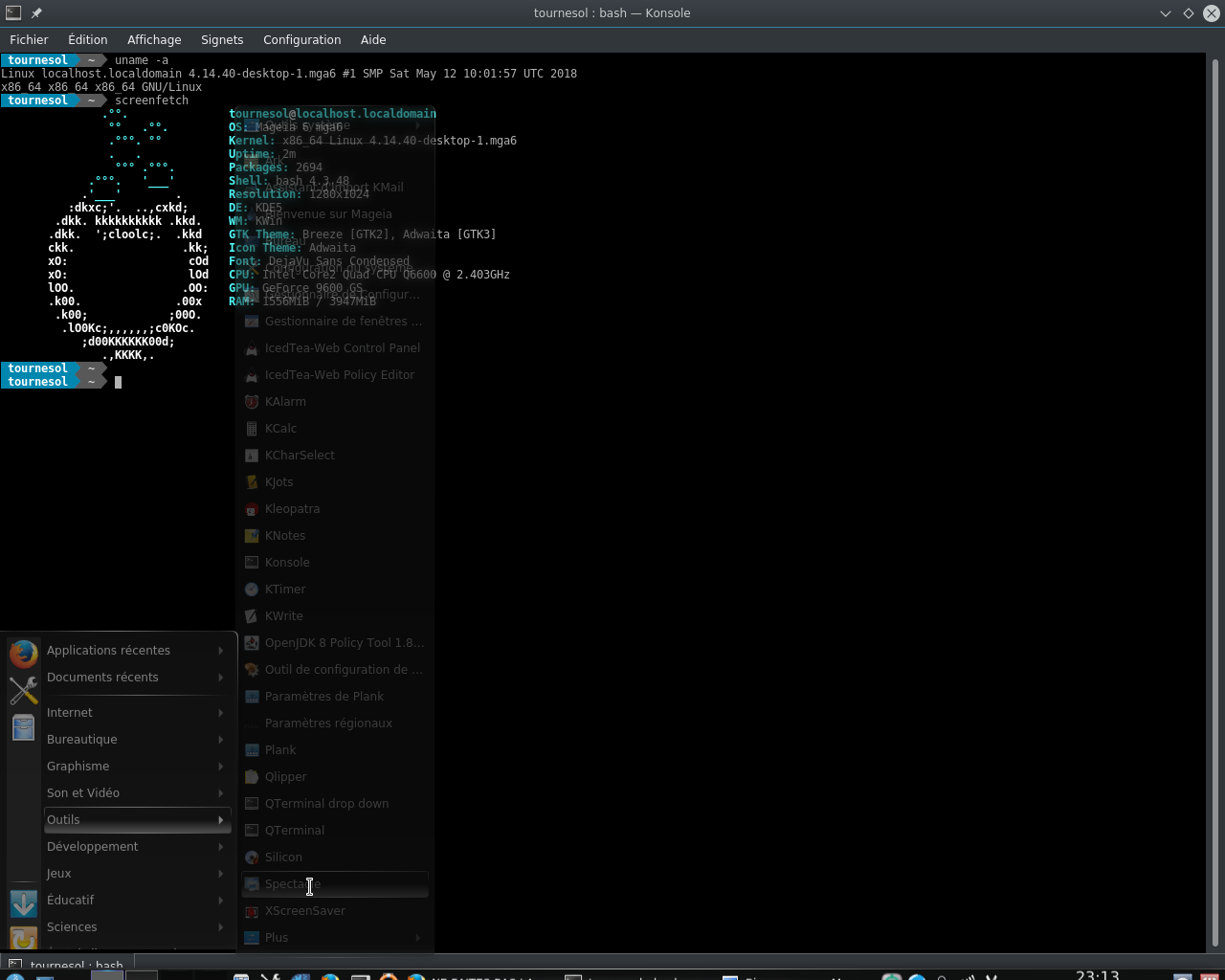Click the Qlipper clipboard icon

pos(252,777)
